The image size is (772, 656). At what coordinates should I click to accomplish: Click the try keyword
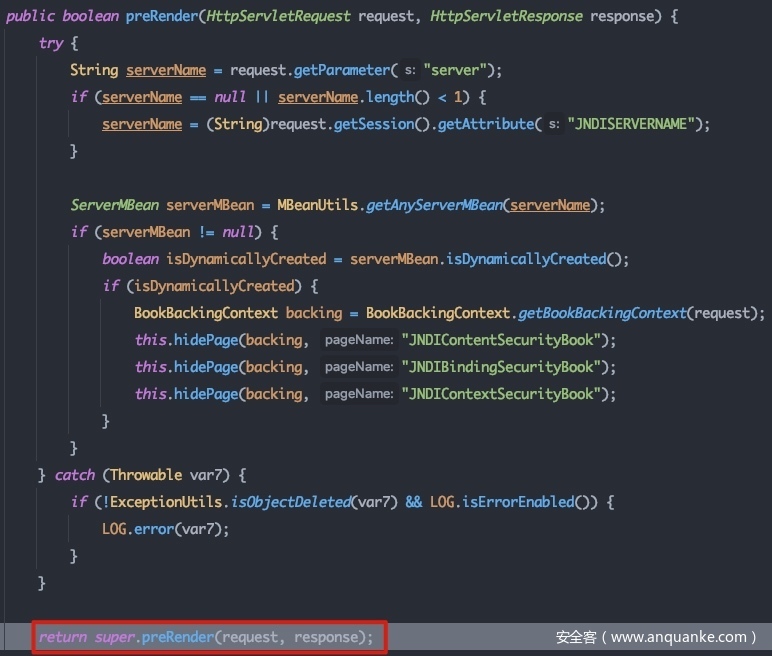(50, 43)
